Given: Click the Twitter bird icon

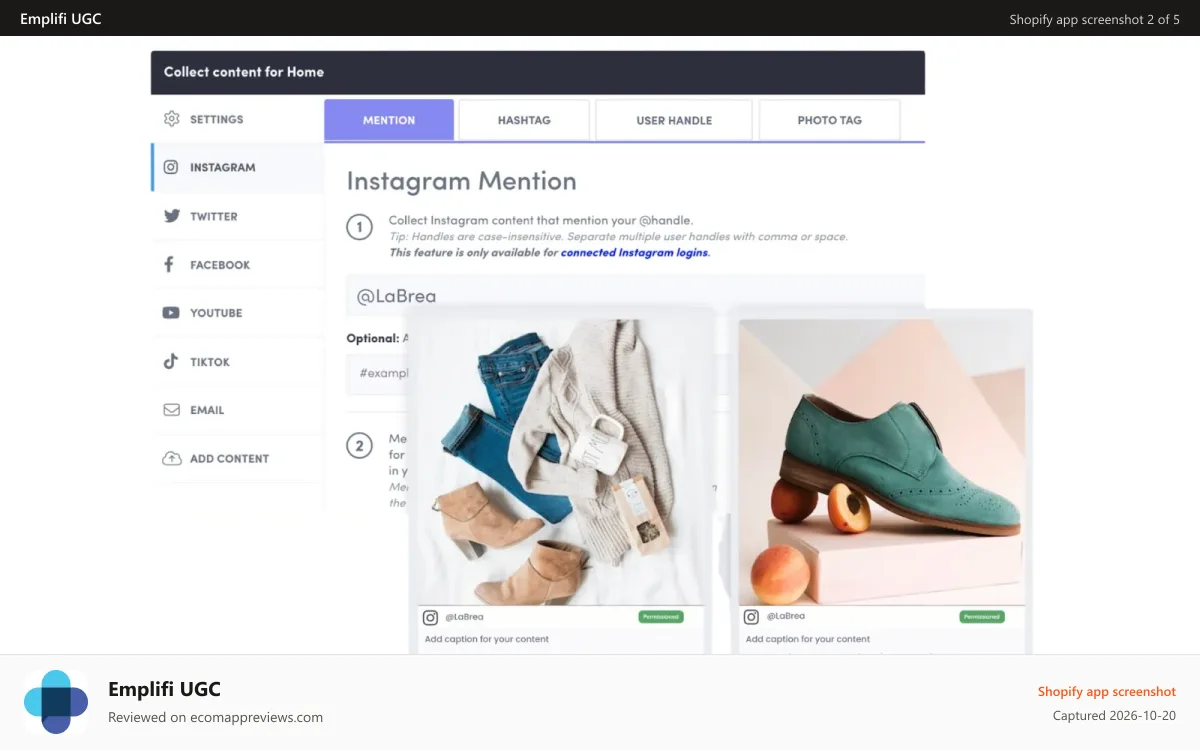Looking at the screenshot, I should 171,216.
